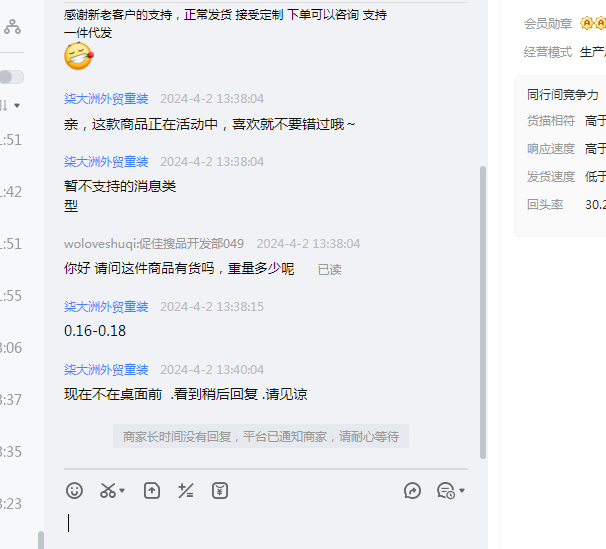The width and height of the screenshot is (606, 549).
Task: Open the plus-minus rating icon
Action: coord(186,491)
